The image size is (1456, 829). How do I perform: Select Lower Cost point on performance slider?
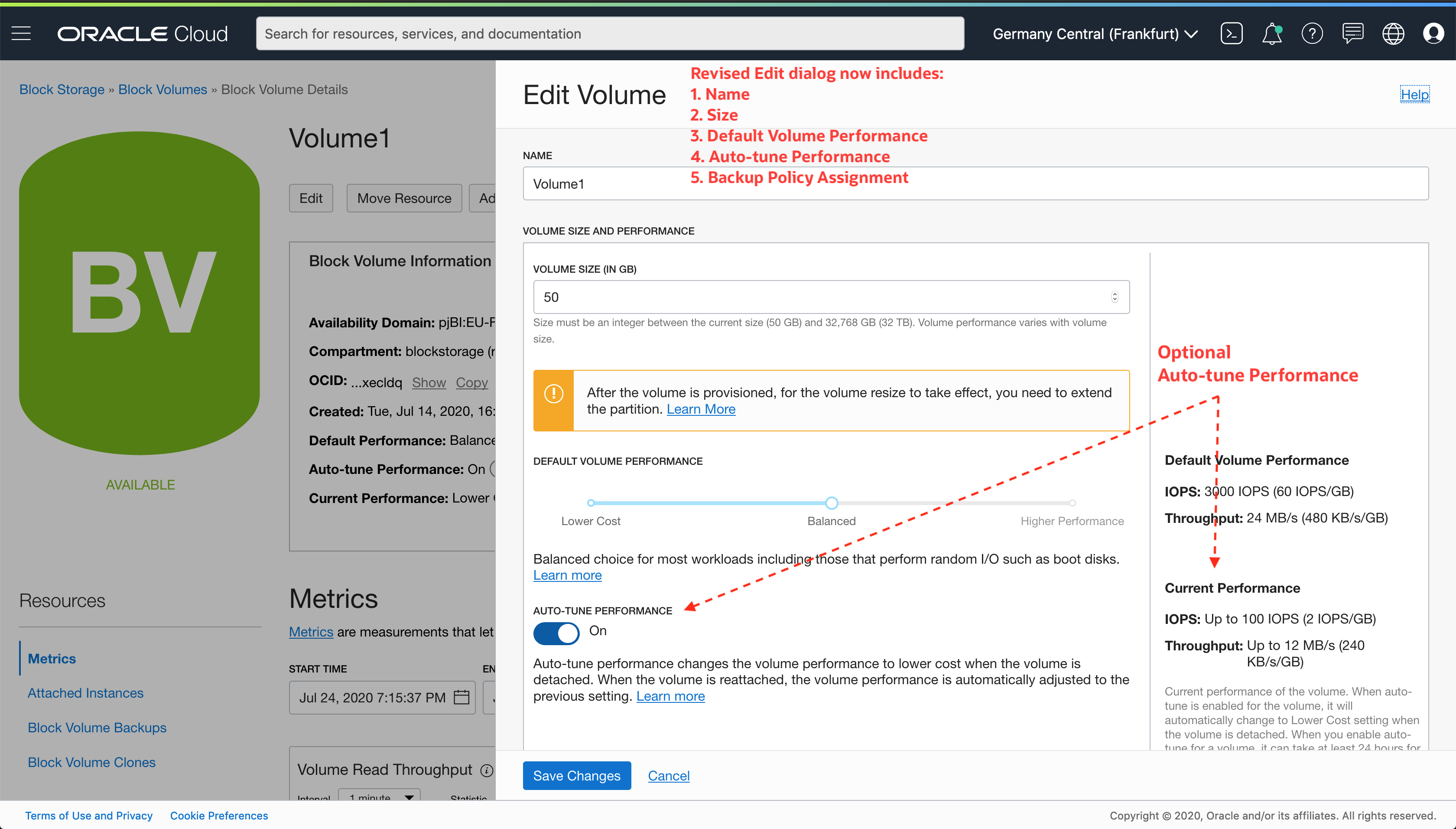[x=591, y=503]
